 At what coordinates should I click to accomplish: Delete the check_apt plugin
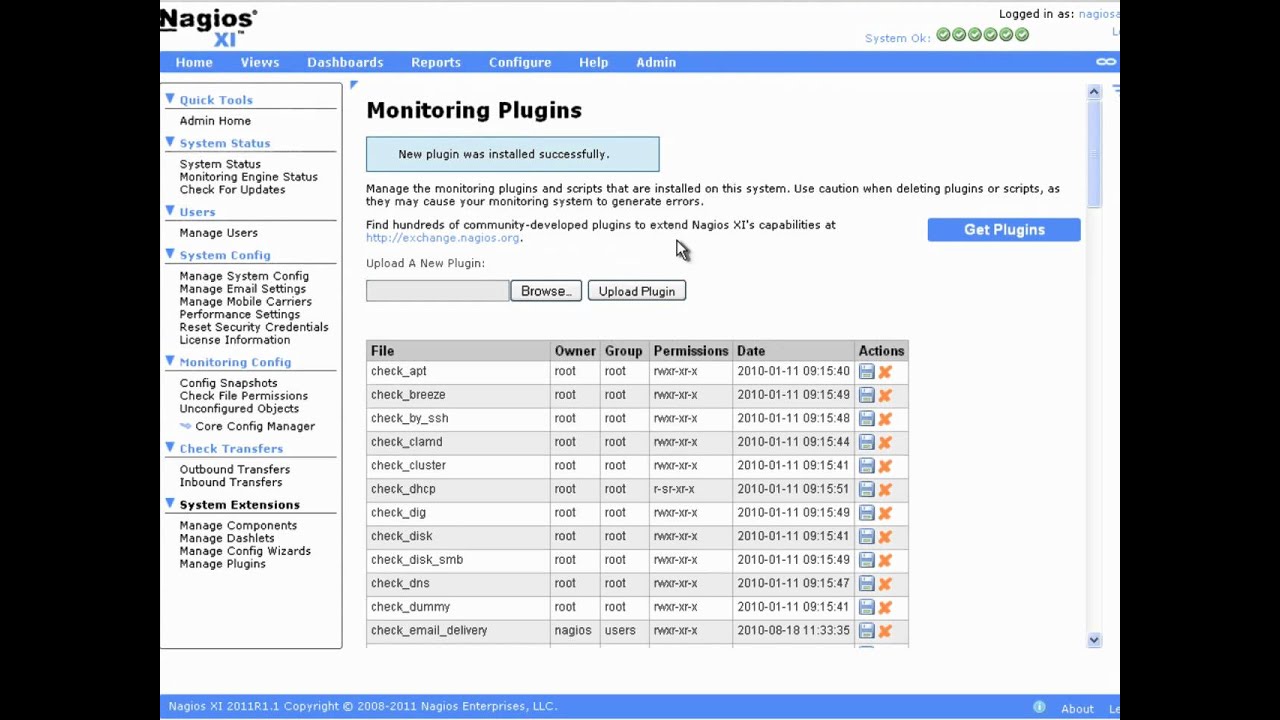tap(885, 371)
